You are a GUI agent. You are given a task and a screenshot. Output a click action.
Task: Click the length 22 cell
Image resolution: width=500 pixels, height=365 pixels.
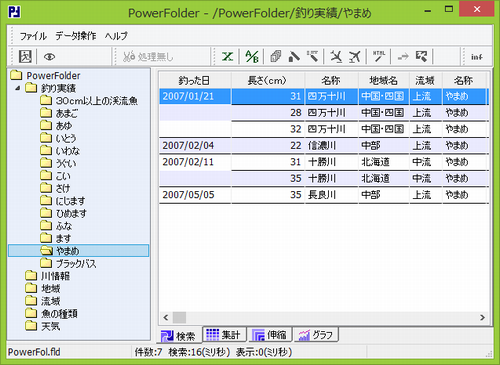268,146
